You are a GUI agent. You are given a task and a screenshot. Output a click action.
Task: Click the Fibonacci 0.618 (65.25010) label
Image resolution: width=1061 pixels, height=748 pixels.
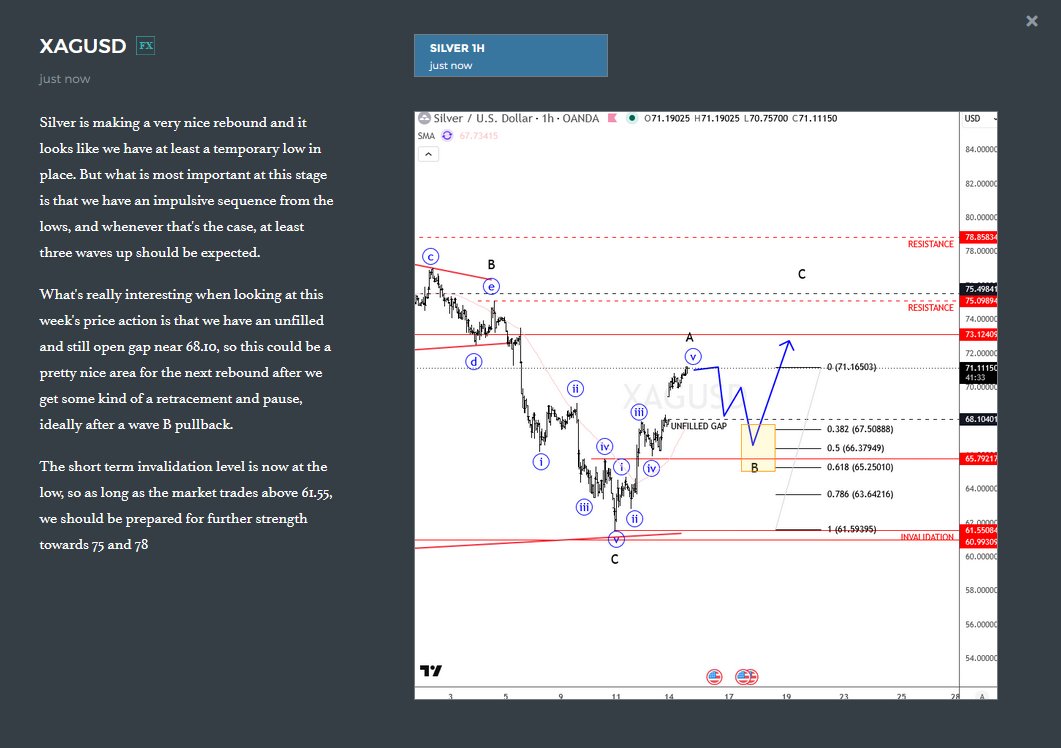pyautogui.click(x=860, y=467)
